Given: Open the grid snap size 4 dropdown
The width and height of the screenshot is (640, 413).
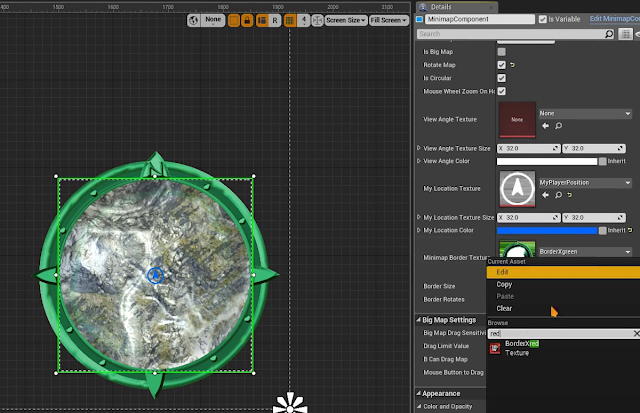Looking at the screenshot, I should tap(304, 20).
